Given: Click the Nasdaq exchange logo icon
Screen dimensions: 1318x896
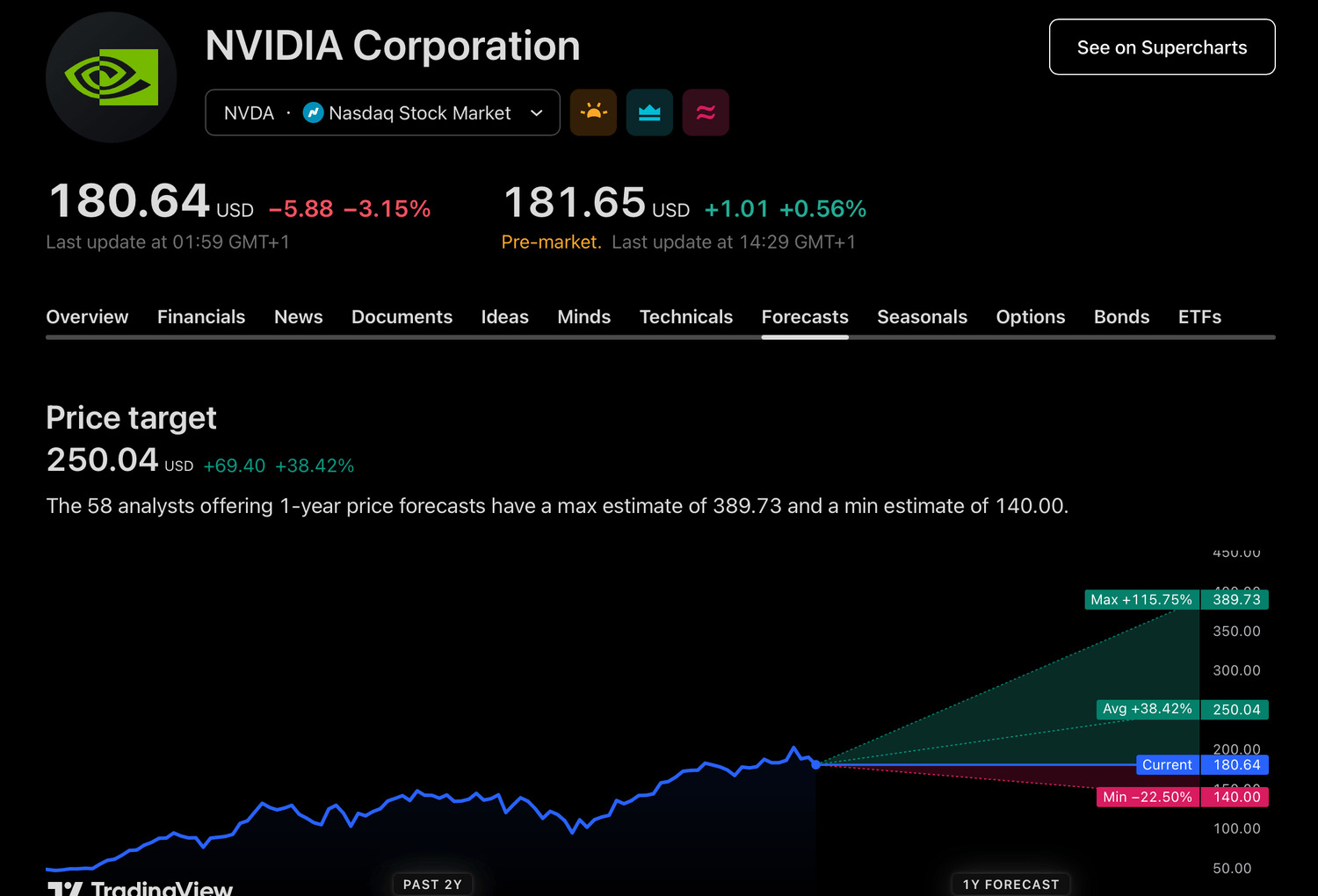Looking at the screenshot, I should 313,112.
